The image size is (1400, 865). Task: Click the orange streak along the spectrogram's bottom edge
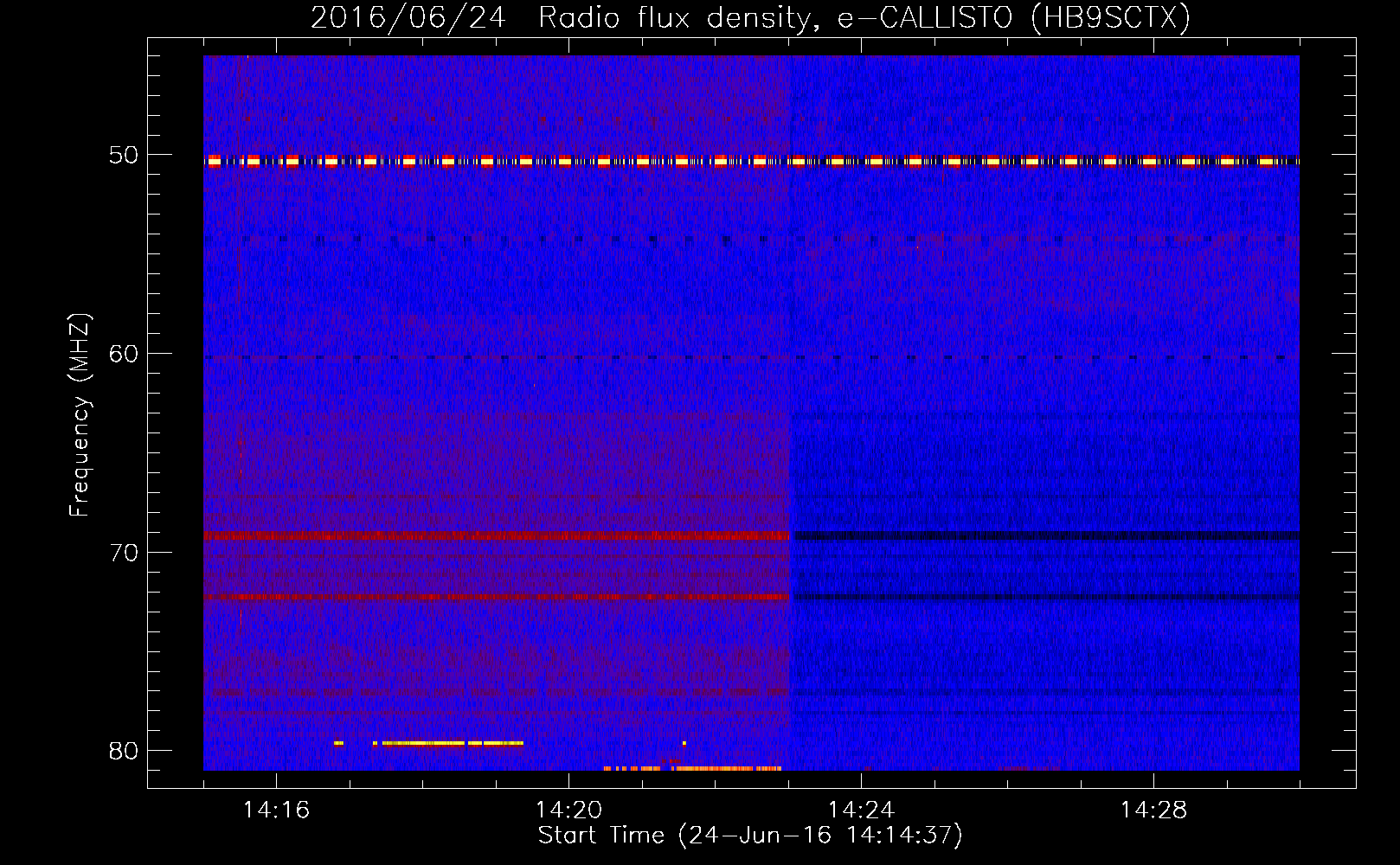pyautogui.click(x=693, y=768)
